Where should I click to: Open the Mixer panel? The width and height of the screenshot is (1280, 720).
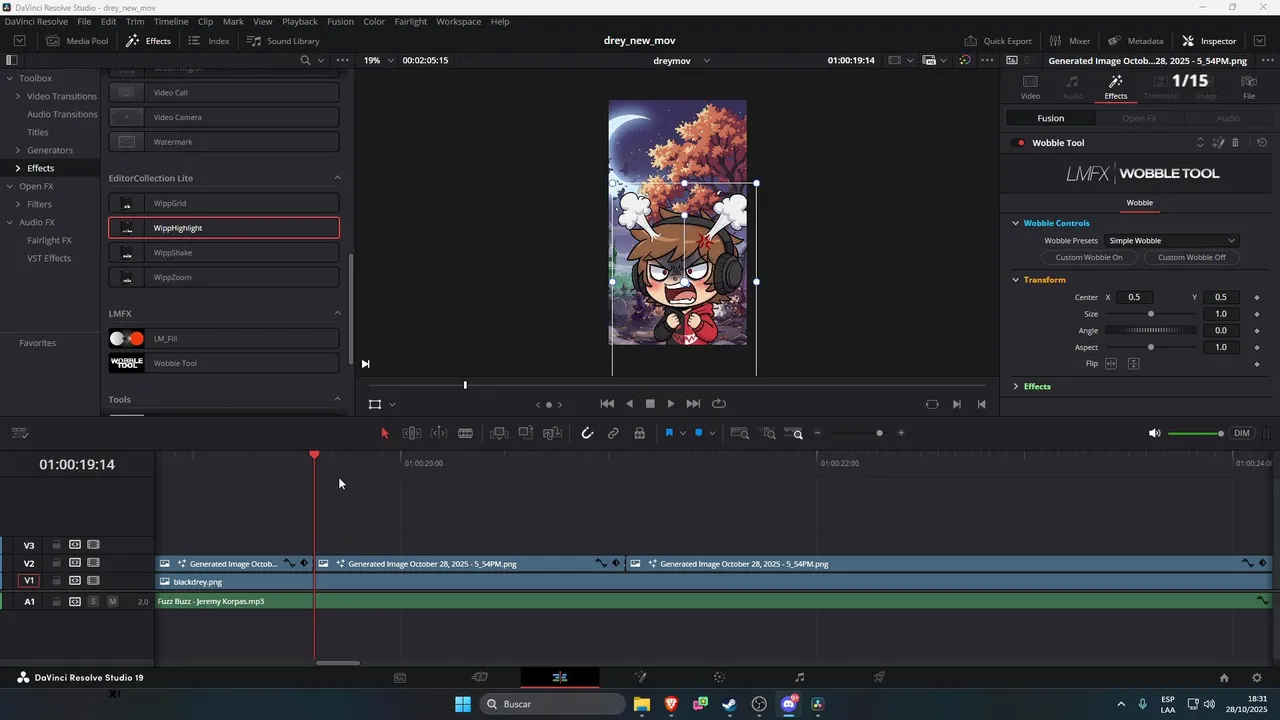1069,41
